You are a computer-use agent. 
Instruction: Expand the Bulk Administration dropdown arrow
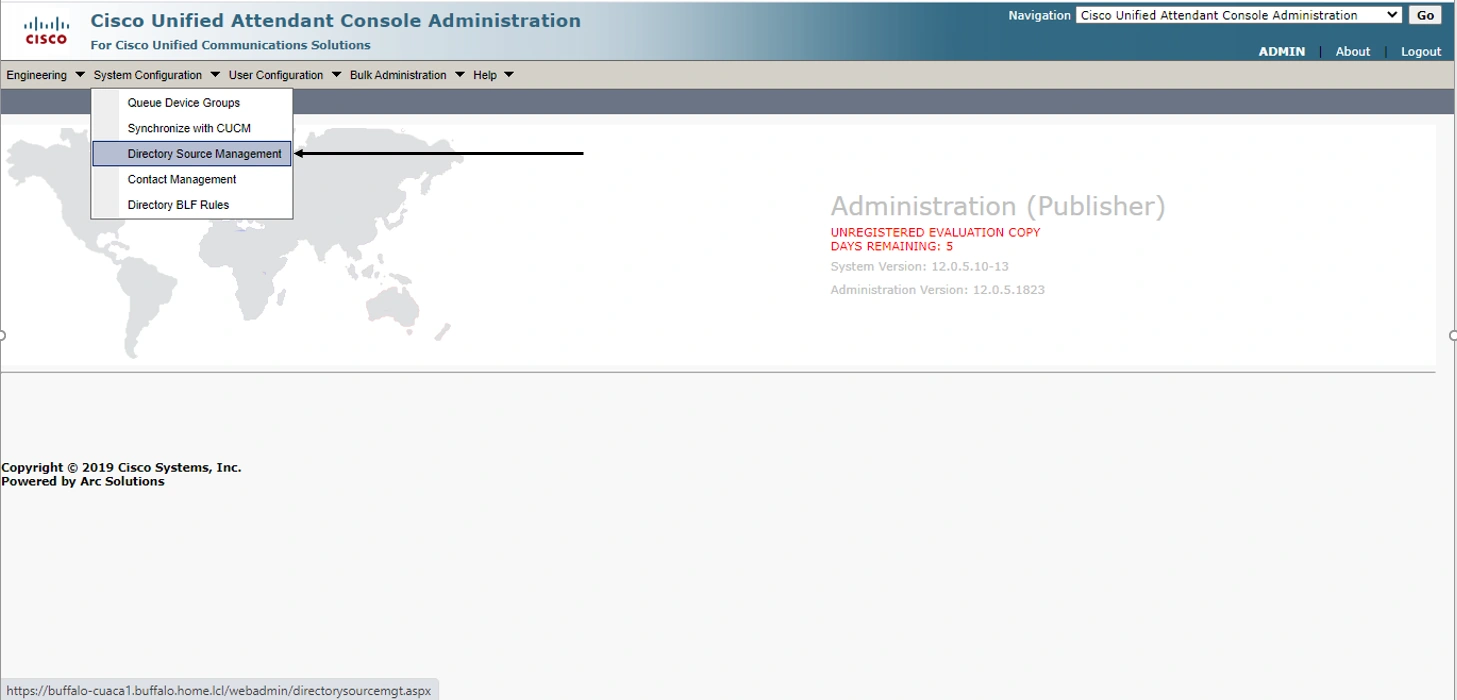[460, 75]
